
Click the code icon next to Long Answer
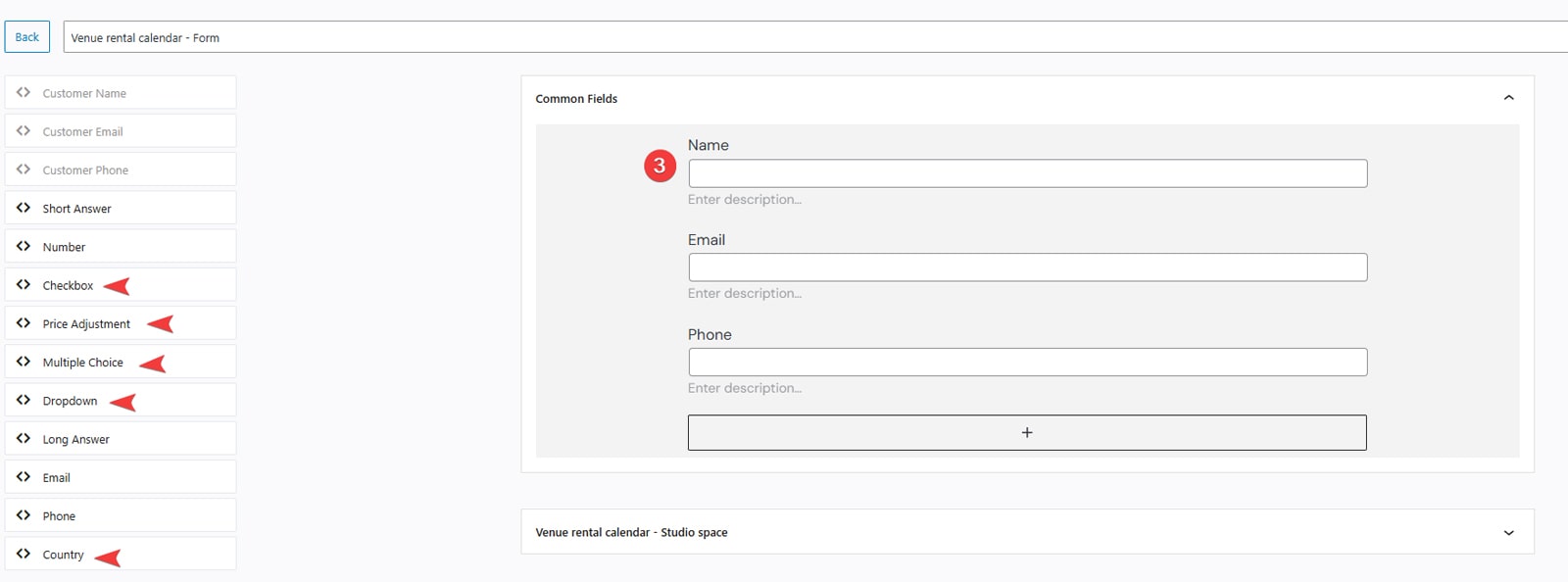24,438
